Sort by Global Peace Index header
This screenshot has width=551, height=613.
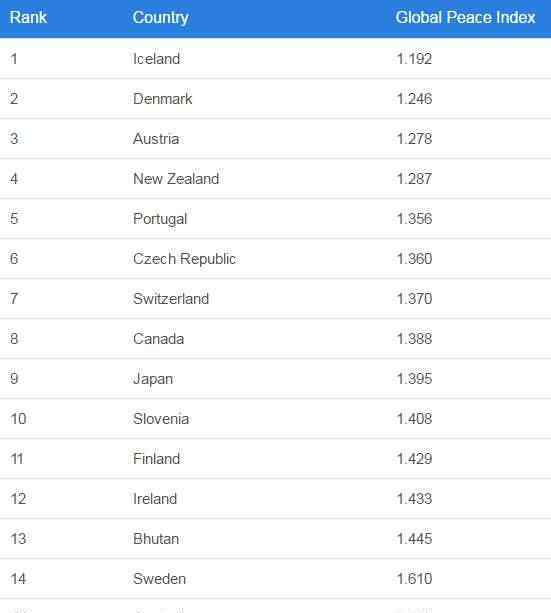pos(465,18)
